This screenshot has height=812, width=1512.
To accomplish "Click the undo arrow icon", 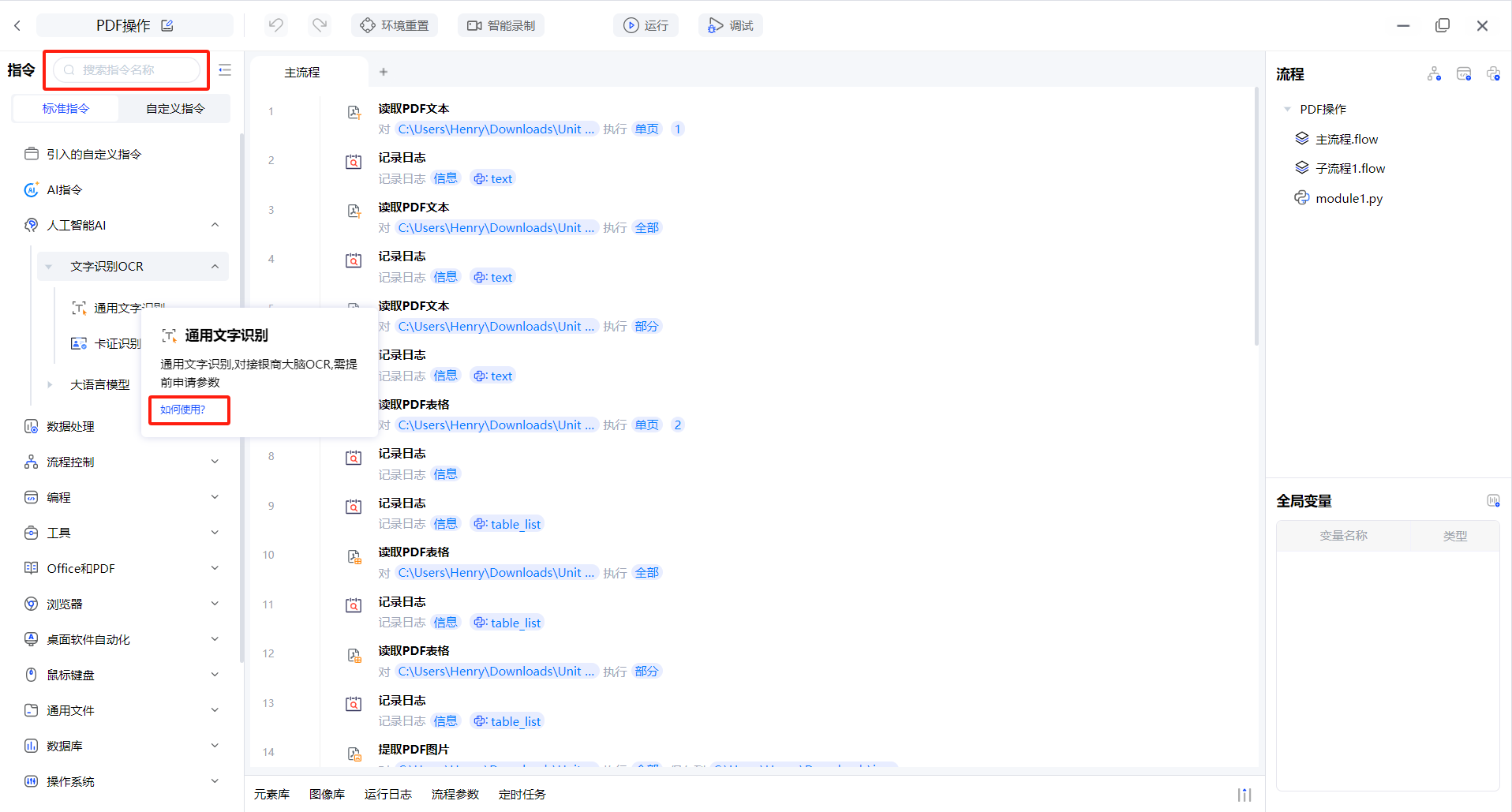I will coord(275,25).
